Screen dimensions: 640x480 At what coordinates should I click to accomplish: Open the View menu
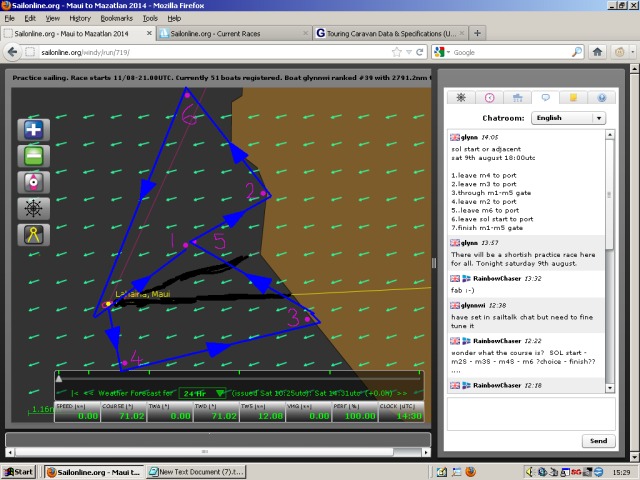pos(53,18)
